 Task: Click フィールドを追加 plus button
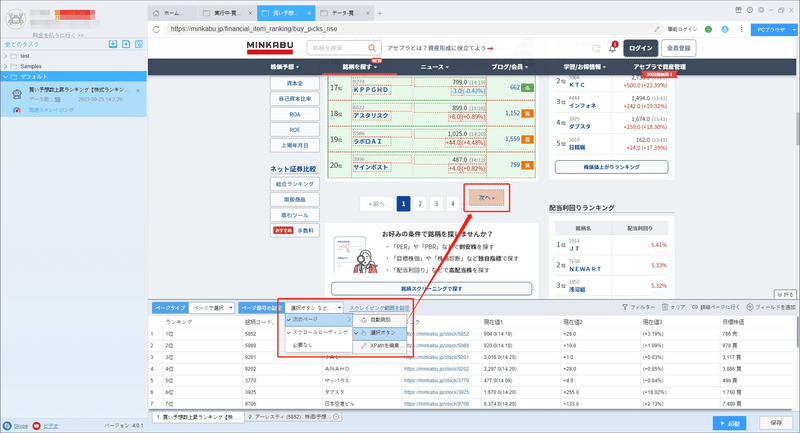771,307
